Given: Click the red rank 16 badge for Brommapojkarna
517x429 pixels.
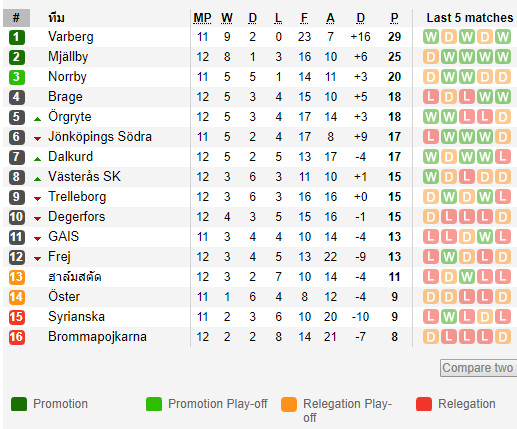Looking at the screenshot, I should [17, 337].
